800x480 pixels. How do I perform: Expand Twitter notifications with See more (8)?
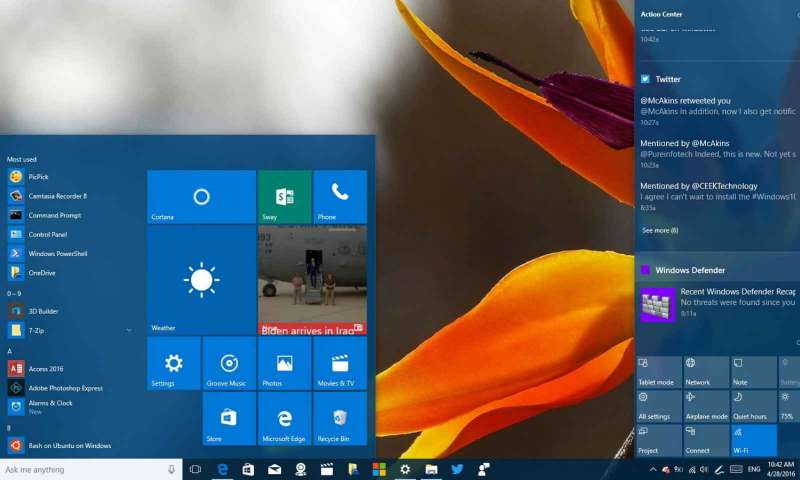660,231
